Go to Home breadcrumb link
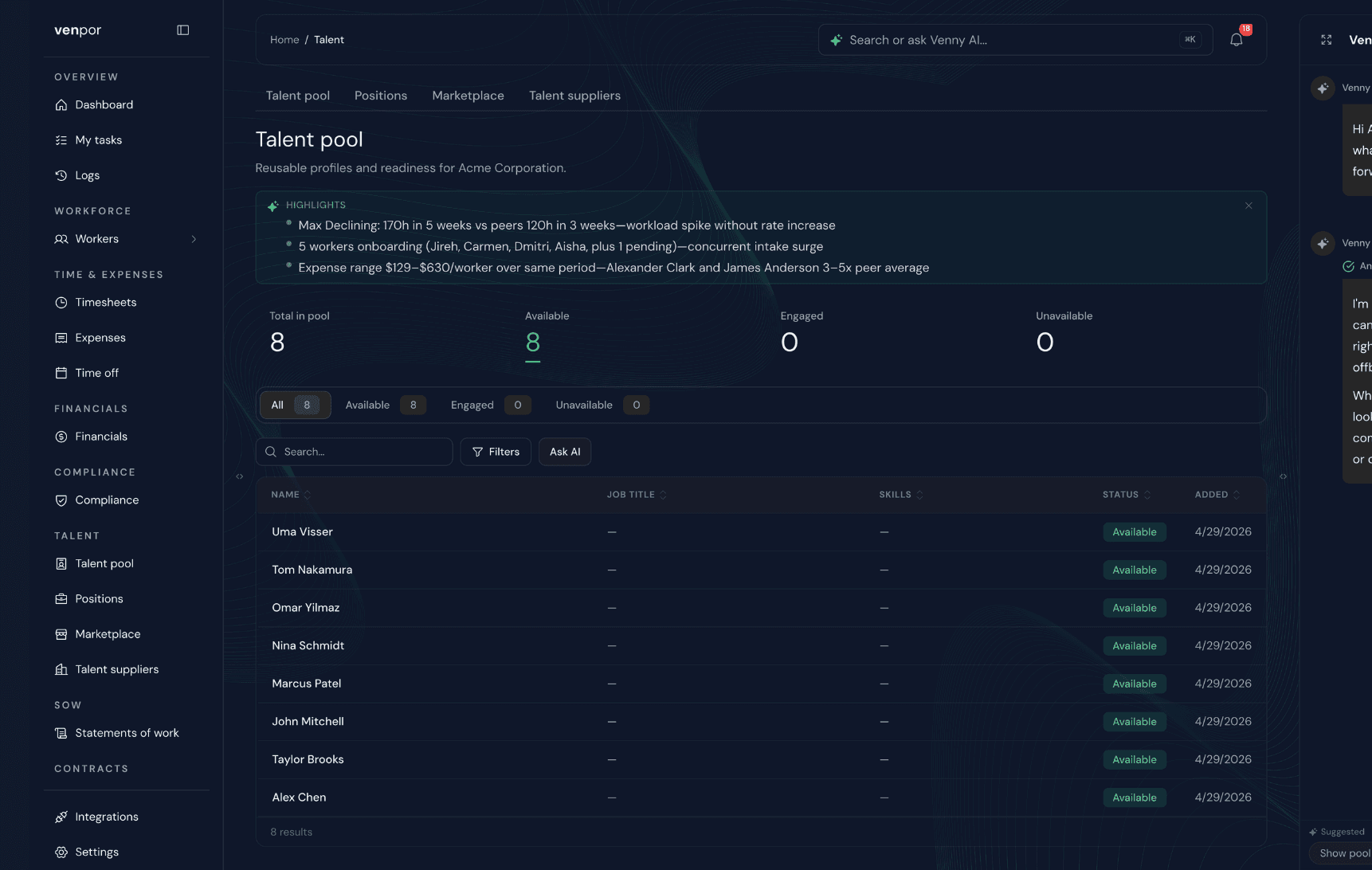The width and height of the screenshot is (1372, 870). click(284, 40)
